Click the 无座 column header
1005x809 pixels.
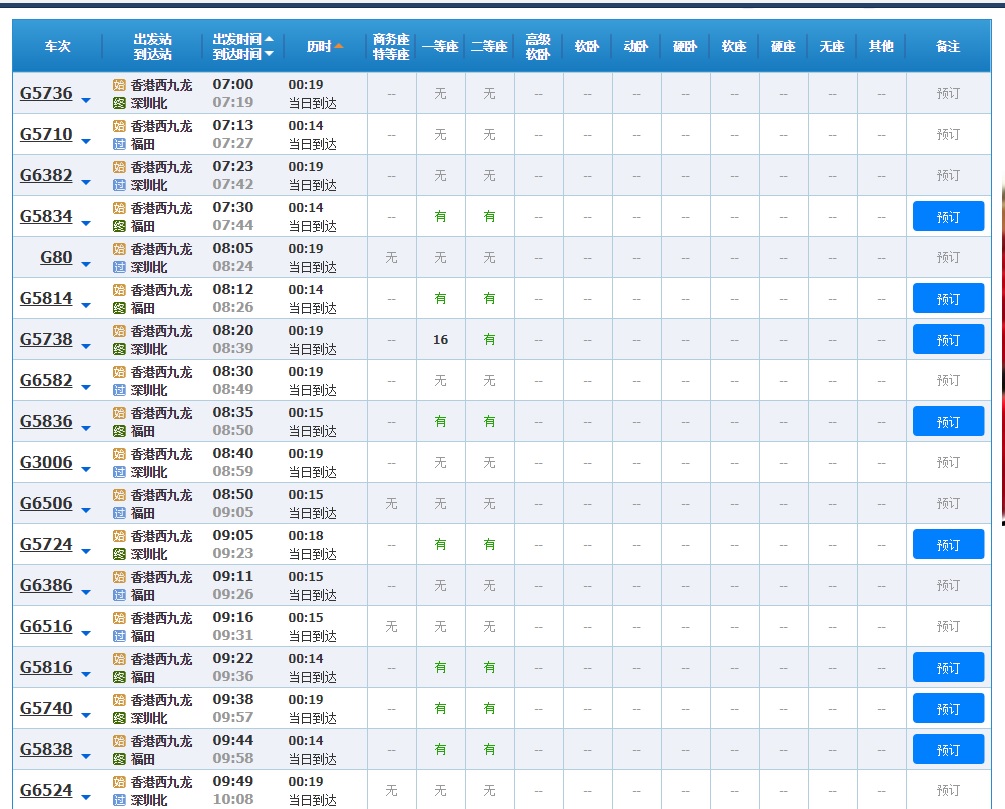(x=832, y=46)
